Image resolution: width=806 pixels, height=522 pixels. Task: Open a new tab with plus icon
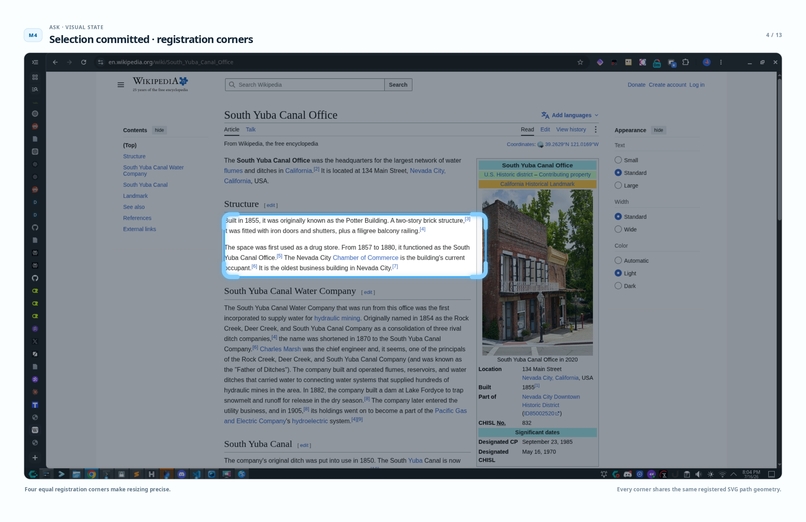click(35, 457)
